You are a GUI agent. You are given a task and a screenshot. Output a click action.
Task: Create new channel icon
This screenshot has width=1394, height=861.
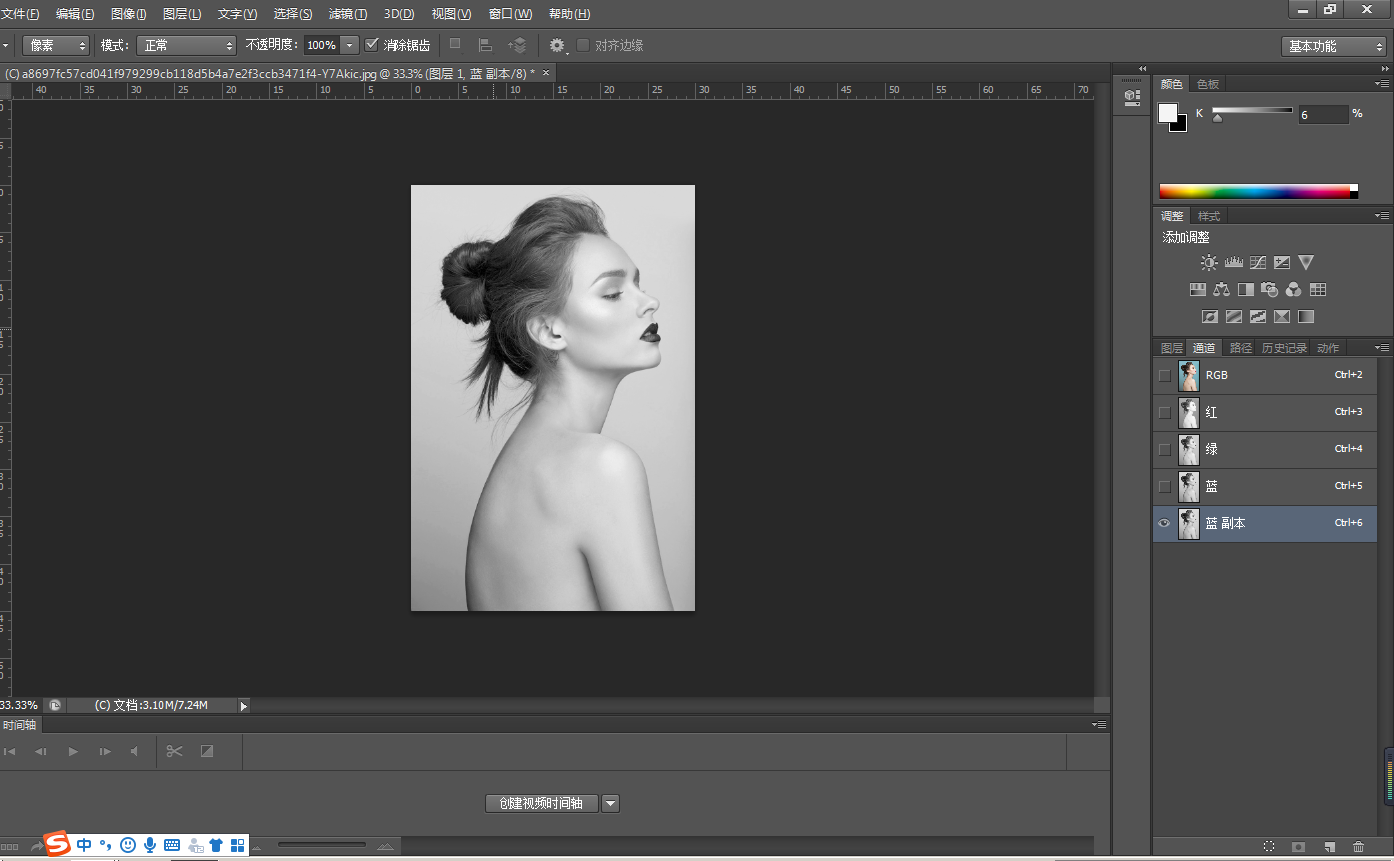(x=1329, y=846)
